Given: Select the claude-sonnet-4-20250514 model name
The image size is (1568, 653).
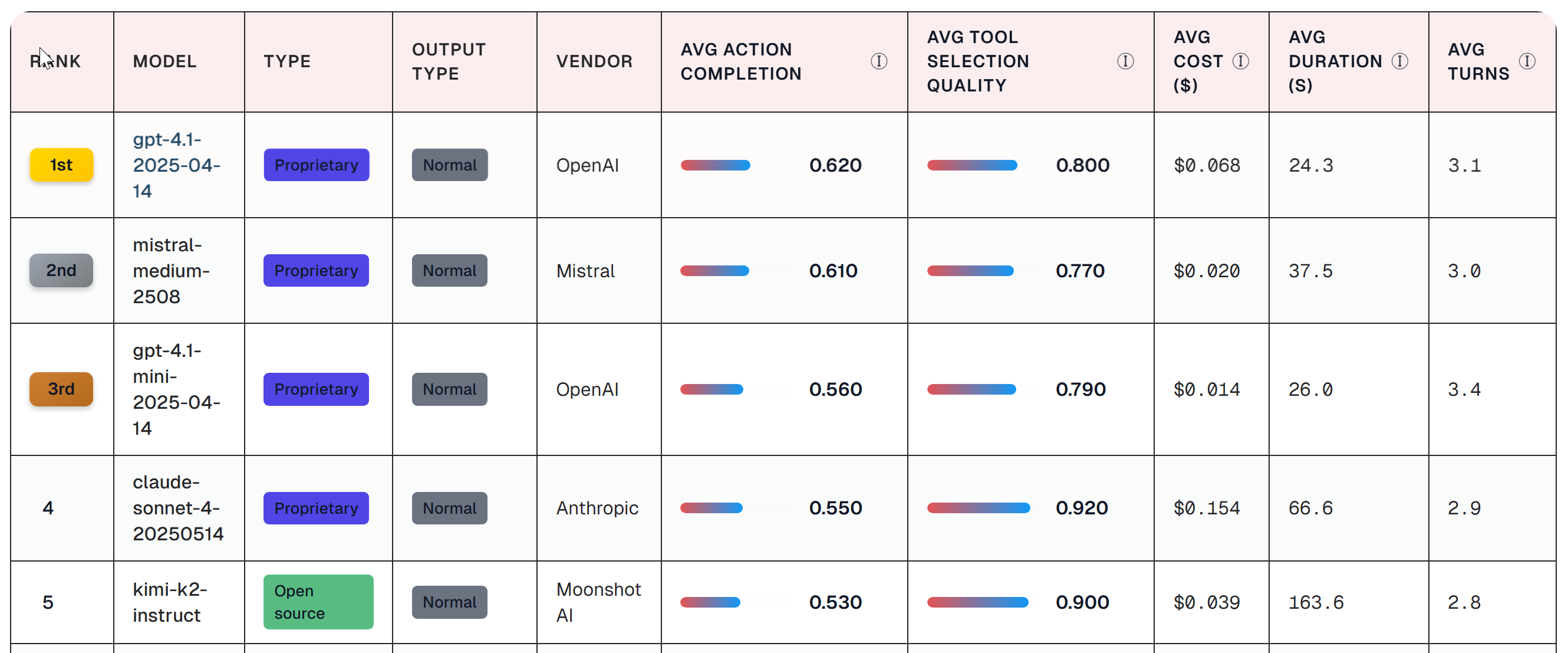Looking at the screenshot, I should point(178,508).
